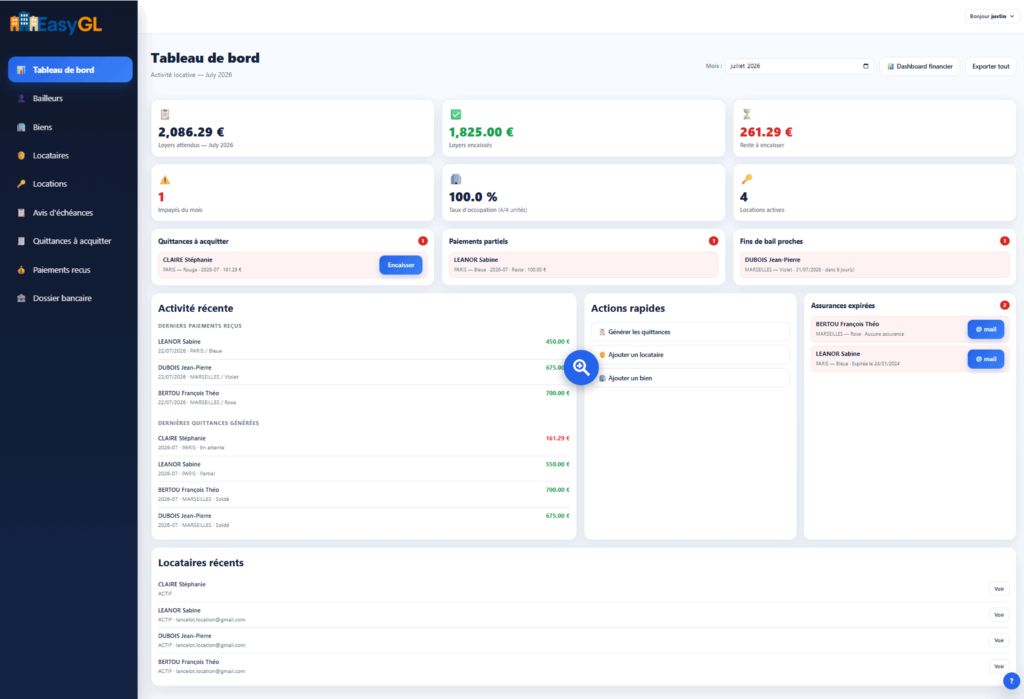
Task: Open calendar picker icon in month field
Action: click(866, 66)
